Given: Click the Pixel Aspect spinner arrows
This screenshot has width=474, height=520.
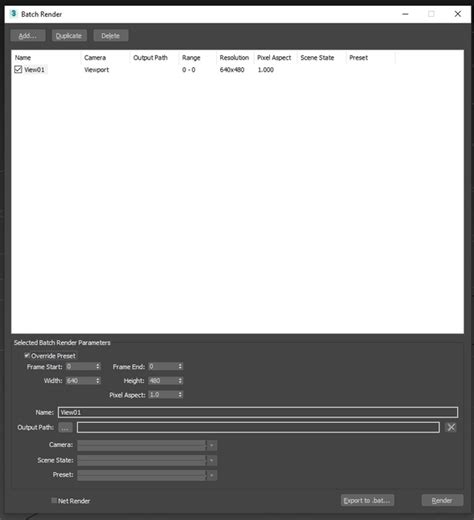Looking at the screenshot, I should coord(180,395).
